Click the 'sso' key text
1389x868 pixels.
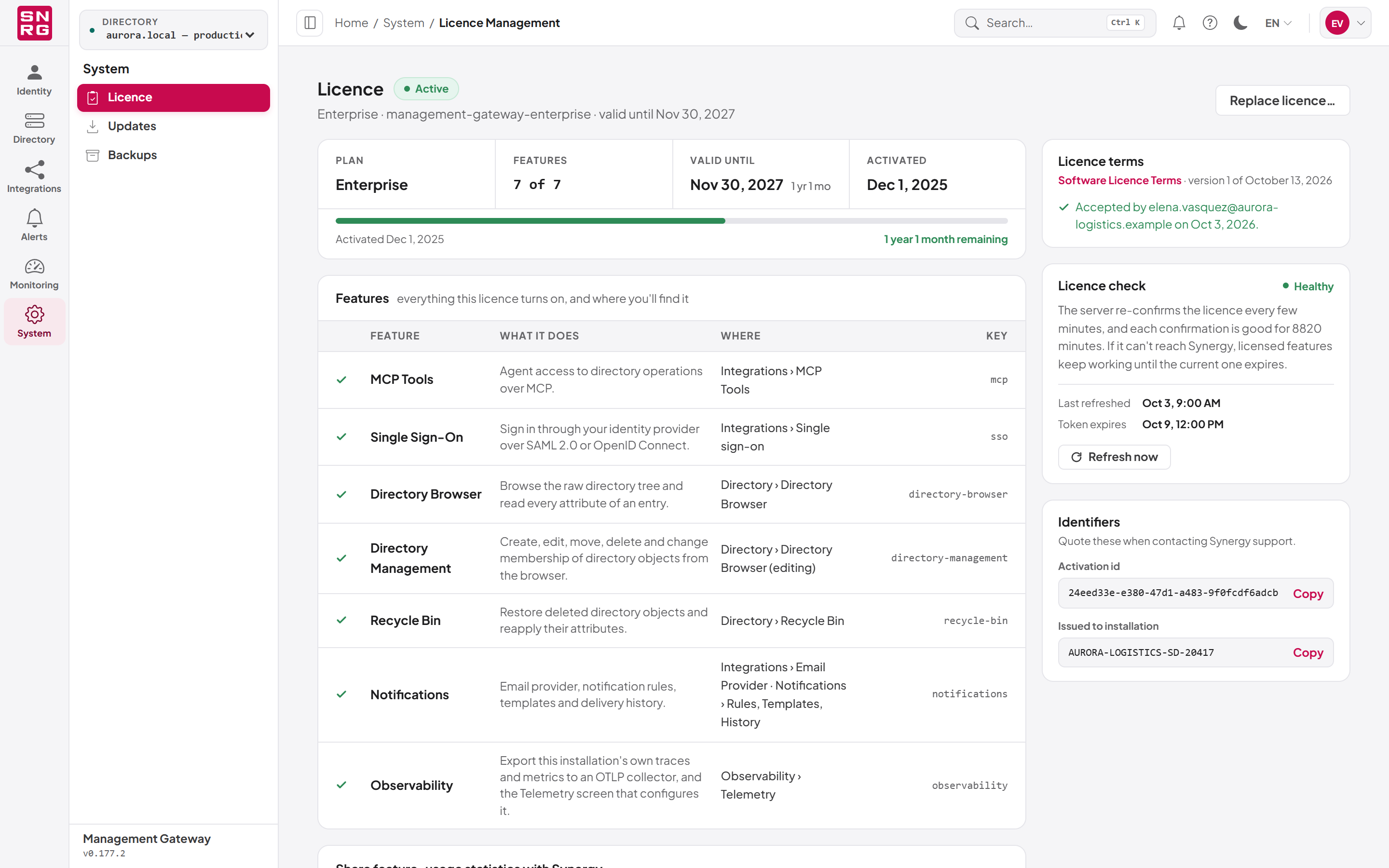tap(999, 436)
